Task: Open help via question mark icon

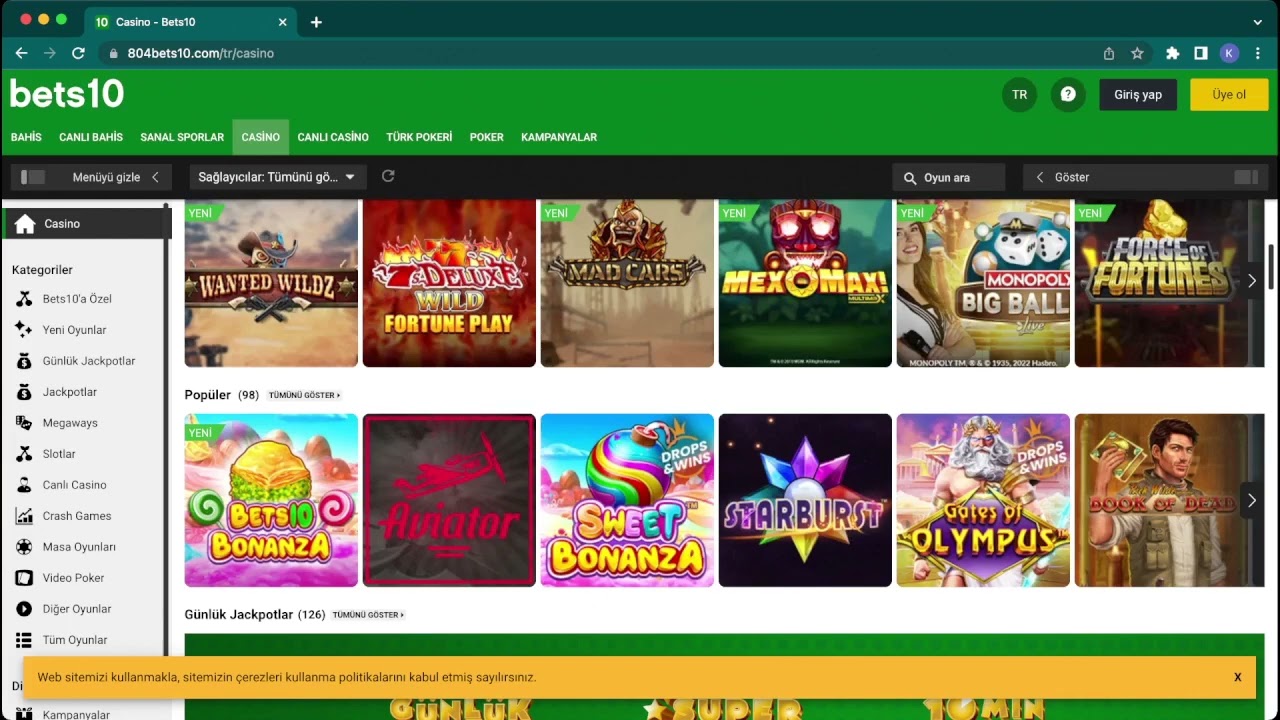Action: (1068, 94)
